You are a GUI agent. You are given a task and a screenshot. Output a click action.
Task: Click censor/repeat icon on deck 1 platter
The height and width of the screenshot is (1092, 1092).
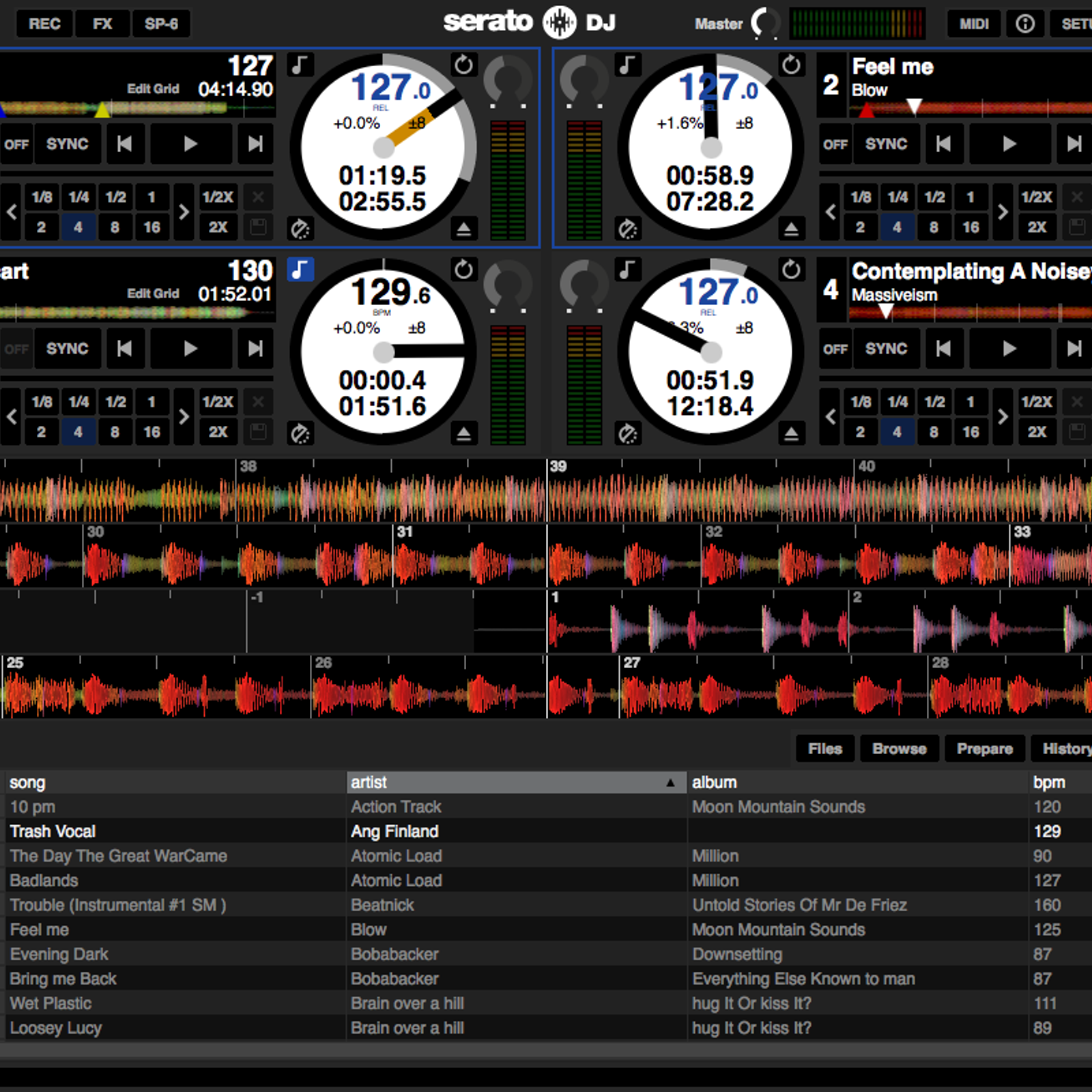click(x=463, y=65)
